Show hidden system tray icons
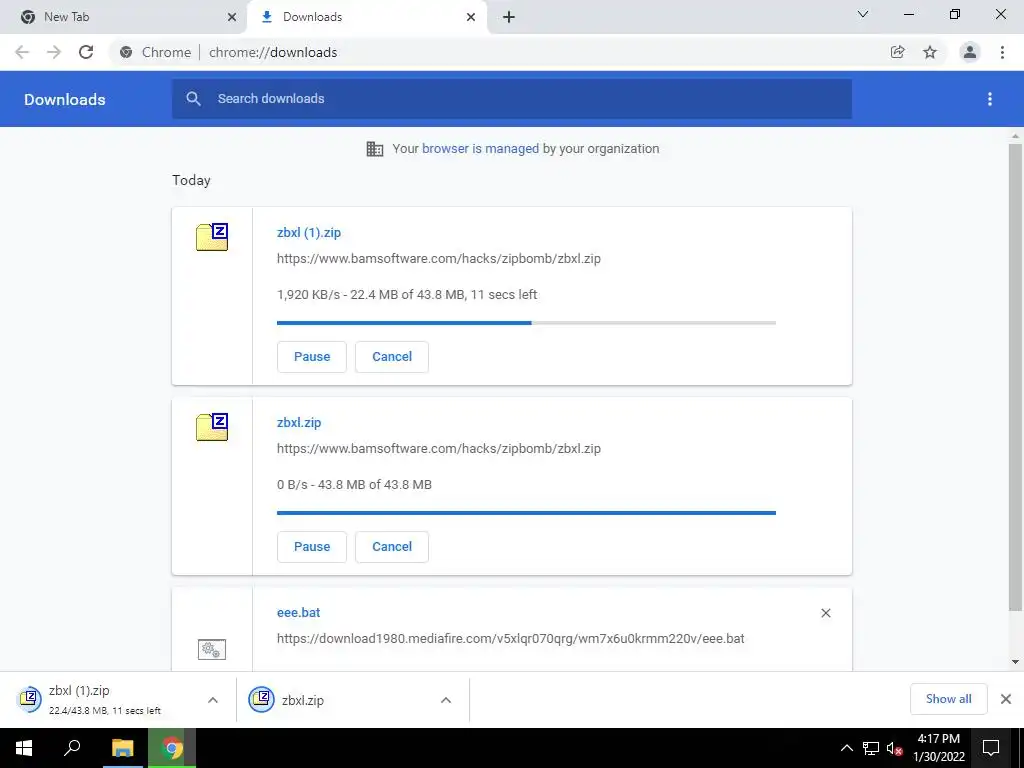1024x768 pixels. pyautogui.click(x=846, y=748)
